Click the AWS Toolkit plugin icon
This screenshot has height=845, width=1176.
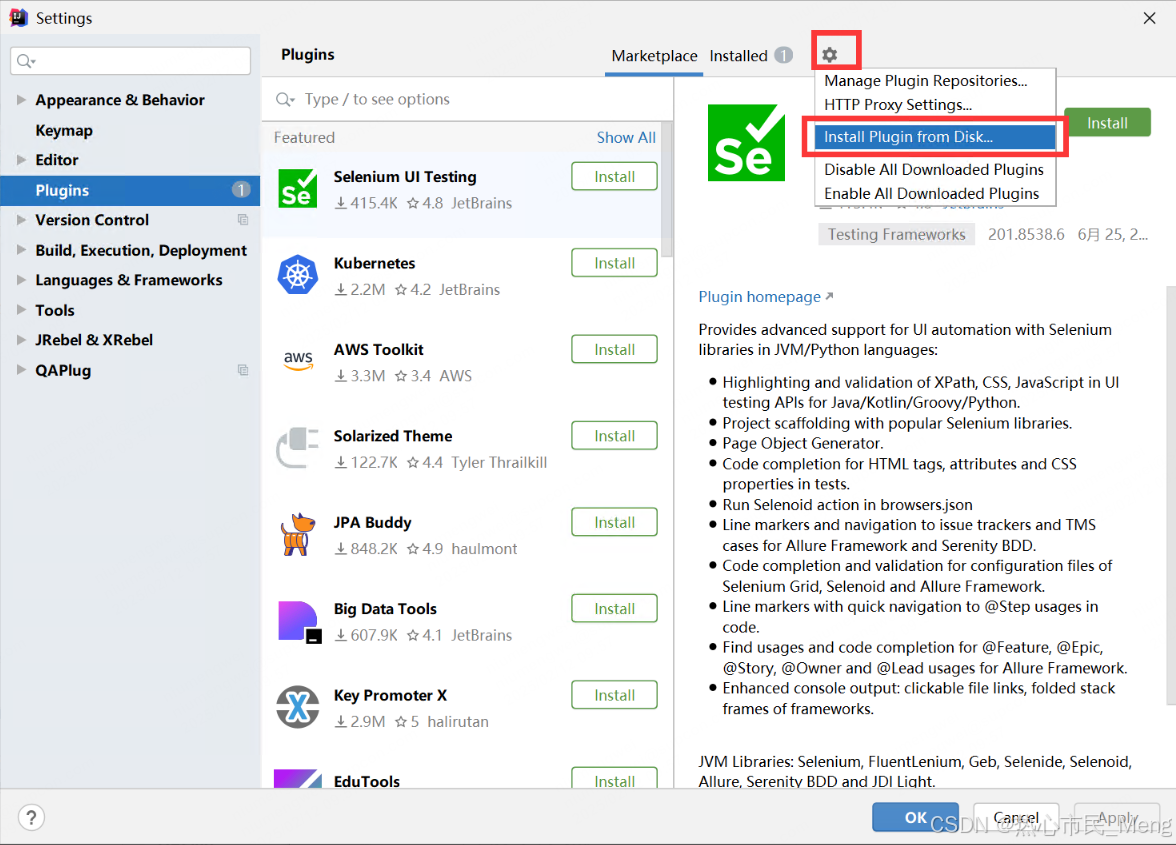coord(298,361)
